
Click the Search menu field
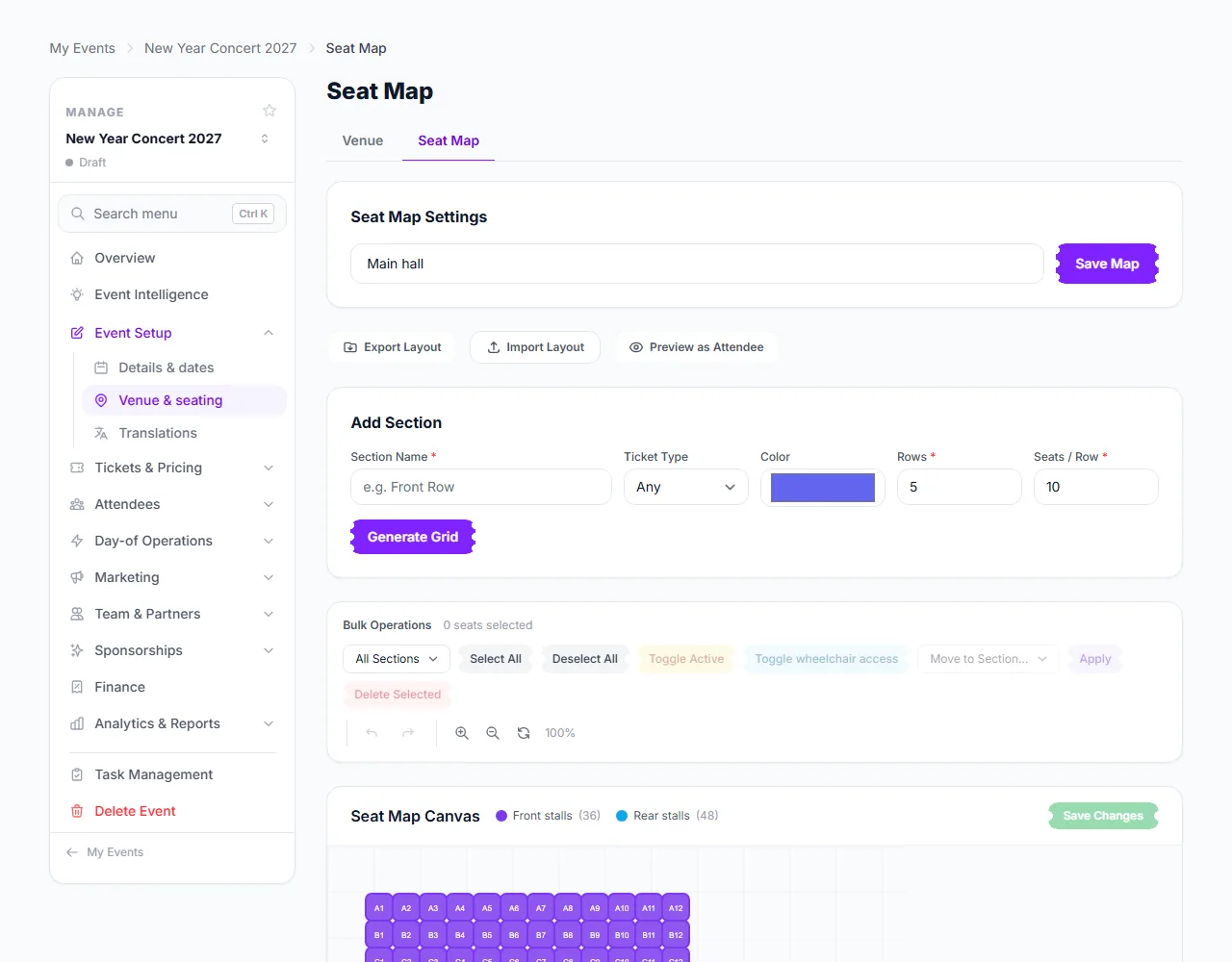point(172,214)
